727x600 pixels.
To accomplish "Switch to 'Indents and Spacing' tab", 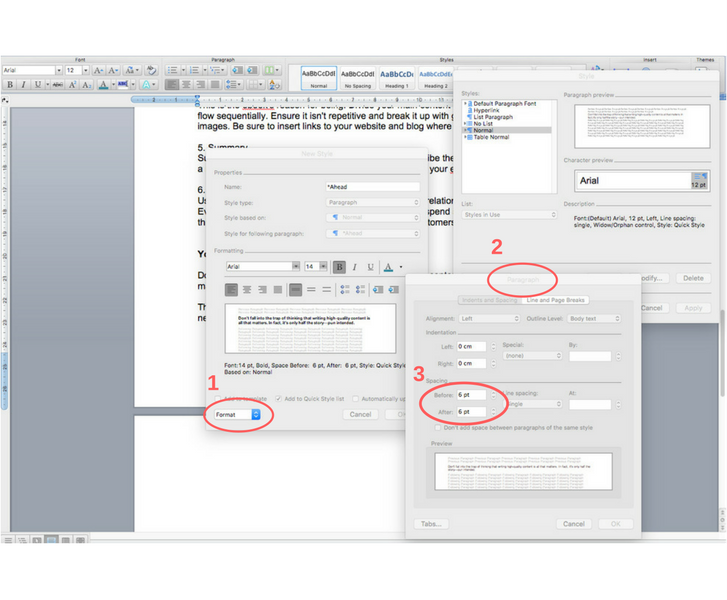I will tap(490, 300).
